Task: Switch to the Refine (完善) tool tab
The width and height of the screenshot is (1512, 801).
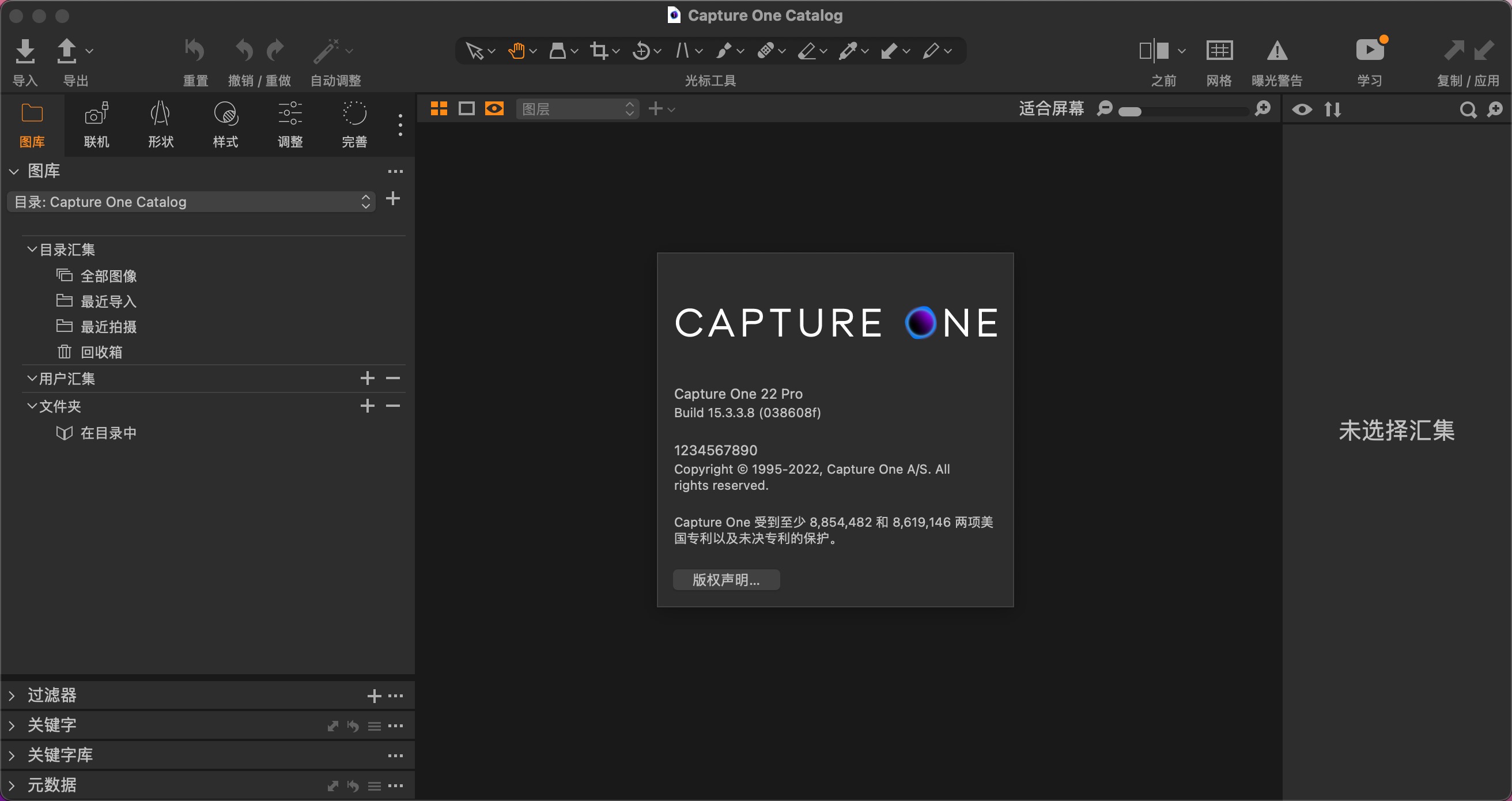Action: coord(354,126)
